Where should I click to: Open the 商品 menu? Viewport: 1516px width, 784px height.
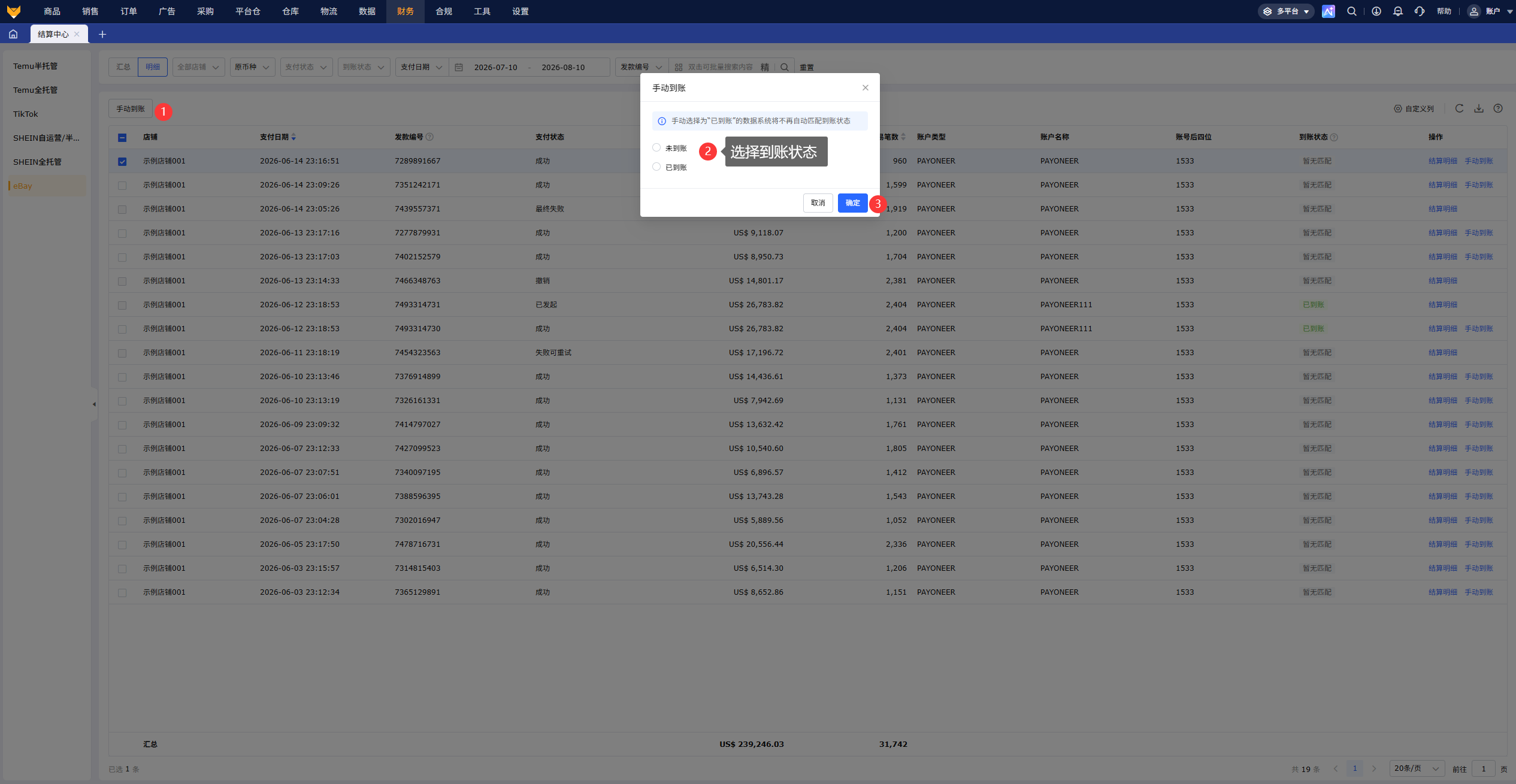52,11
